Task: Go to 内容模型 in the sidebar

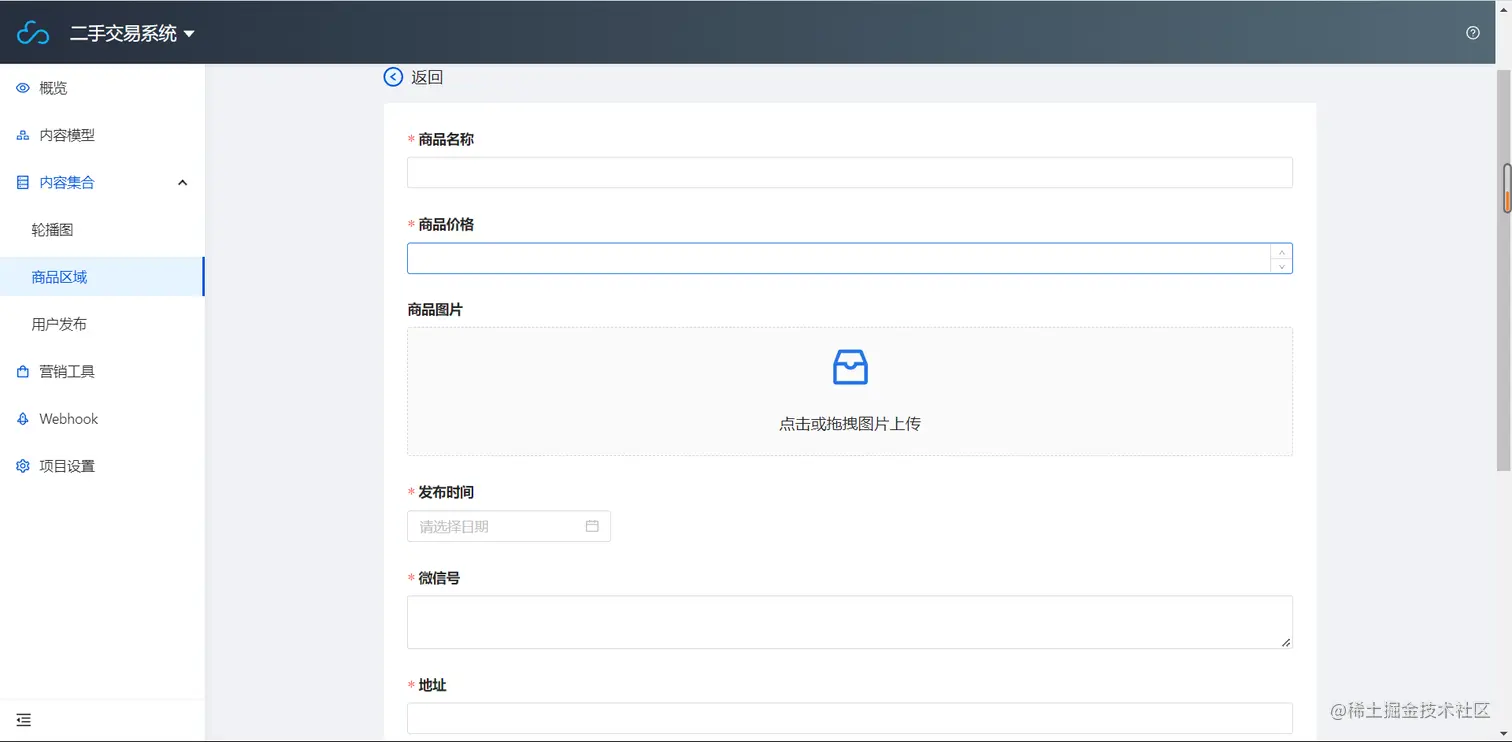Action: pyautogui.click(x=102, y=135)
